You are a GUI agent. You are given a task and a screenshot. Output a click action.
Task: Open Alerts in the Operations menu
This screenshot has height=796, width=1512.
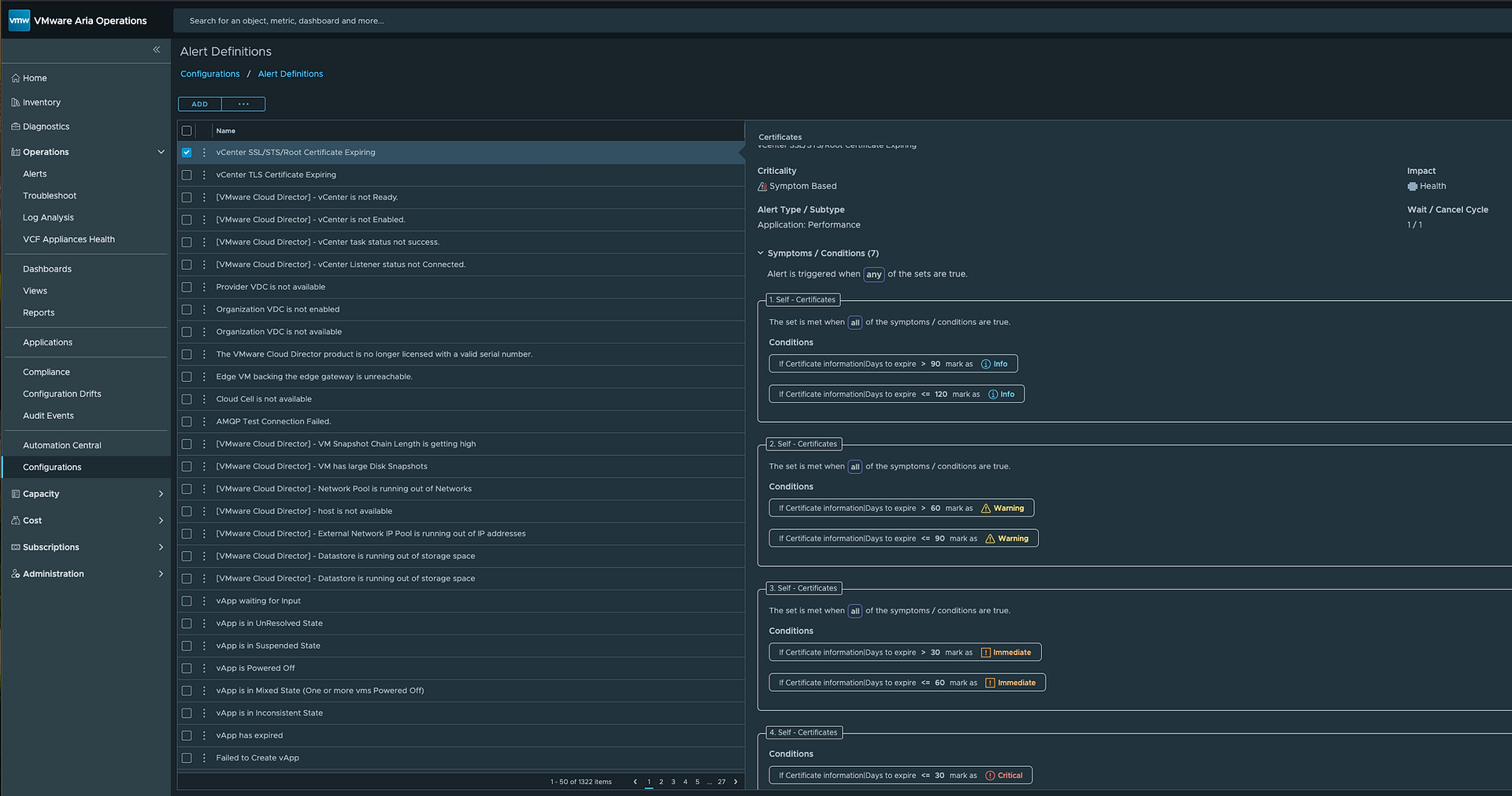tap(35, 174)
